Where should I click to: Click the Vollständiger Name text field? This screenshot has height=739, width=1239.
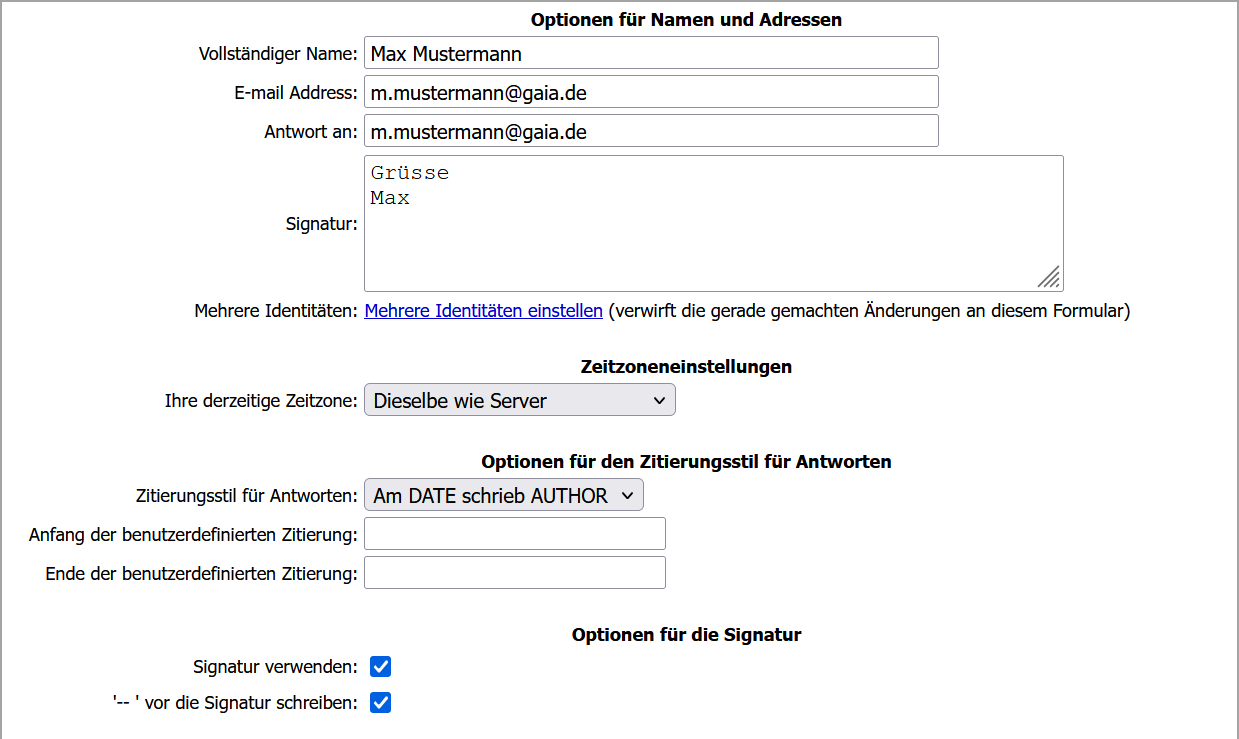tap(650, 53)
